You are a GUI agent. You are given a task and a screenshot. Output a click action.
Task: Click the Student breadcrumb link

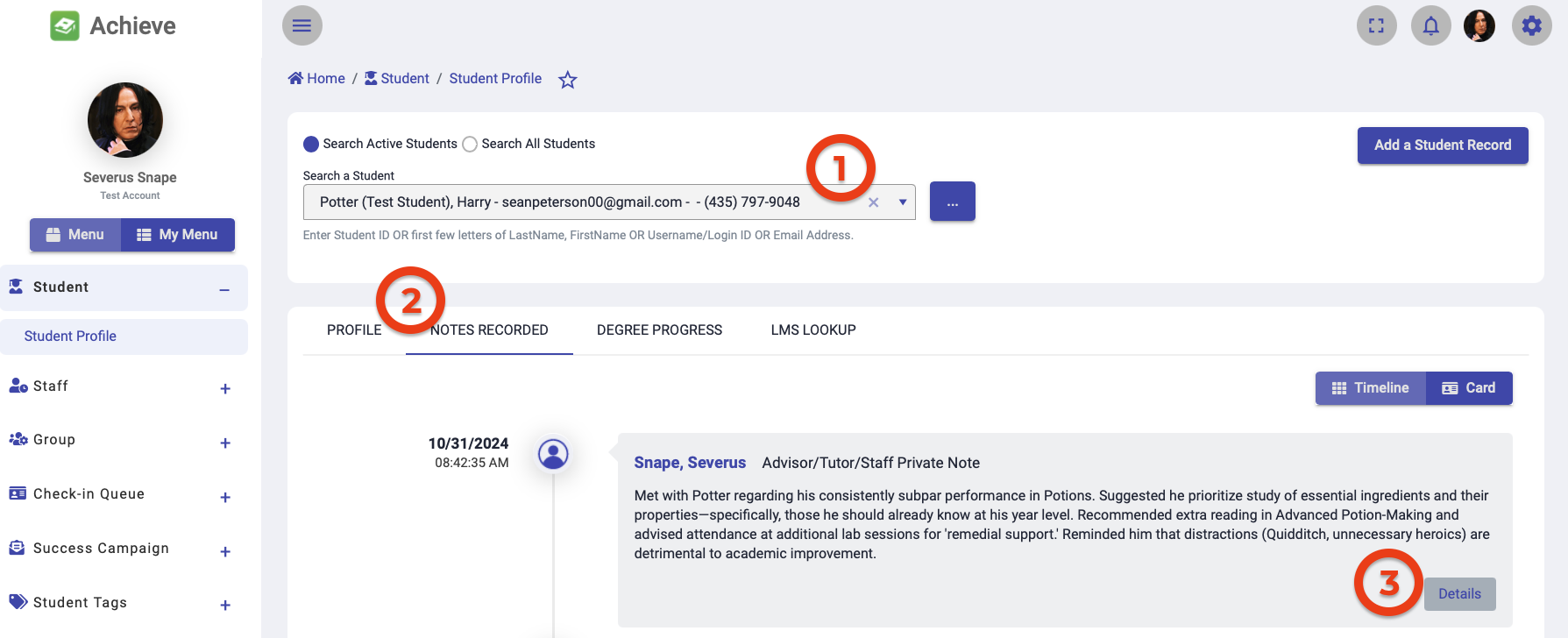(x=405, y=78)
